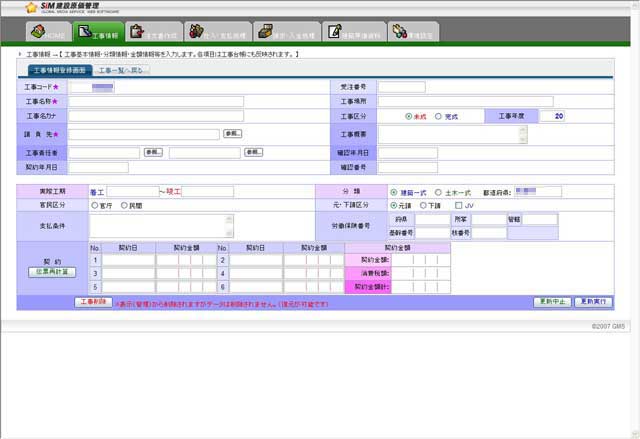This screenshot has width=640, height=439.
Task: Enable the JV checkbox
Action: point(457,205)
